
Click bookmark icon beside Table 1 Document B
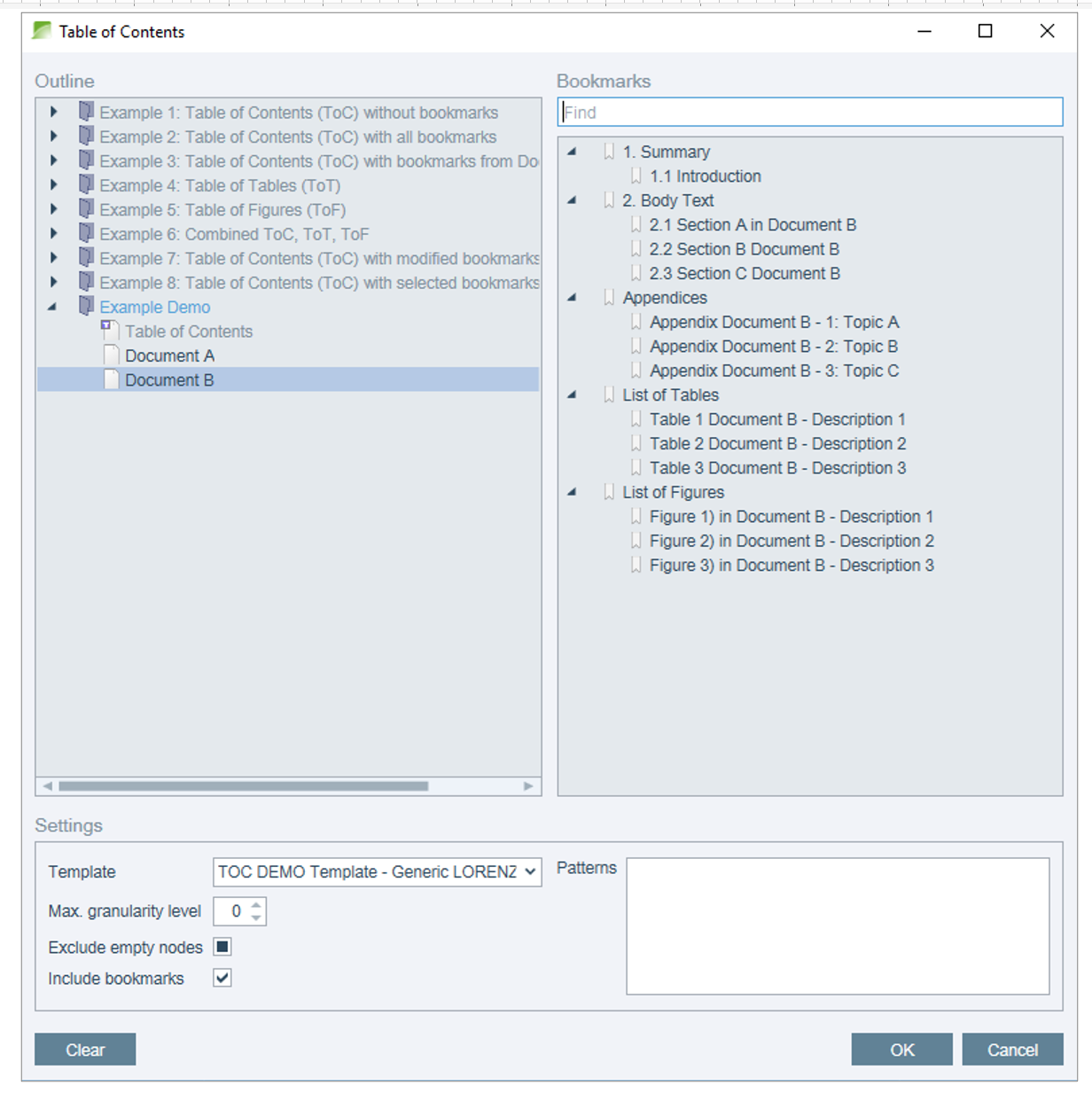pyautogui.click(x=636, y=419)
